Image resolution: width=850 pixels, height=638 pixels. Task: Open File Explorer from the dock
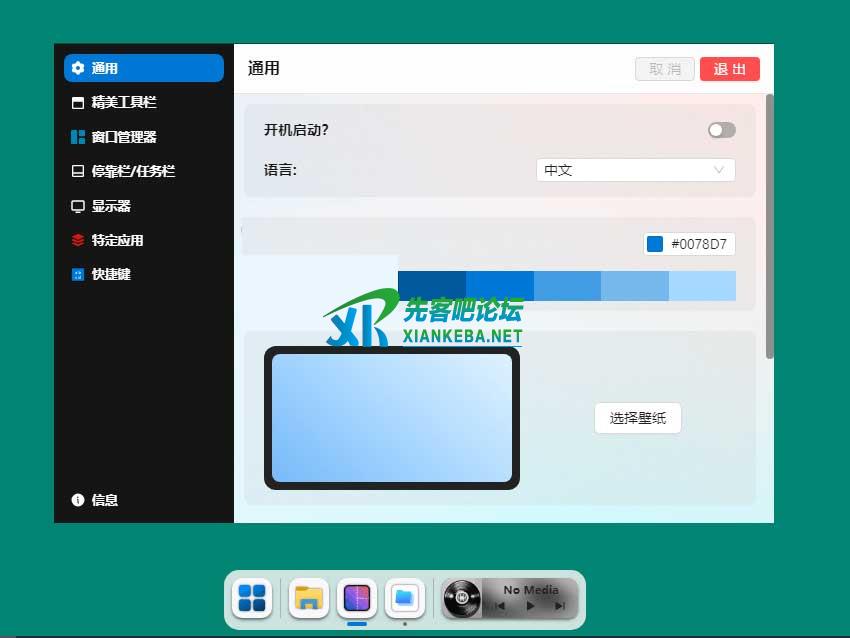coord(309,599)
